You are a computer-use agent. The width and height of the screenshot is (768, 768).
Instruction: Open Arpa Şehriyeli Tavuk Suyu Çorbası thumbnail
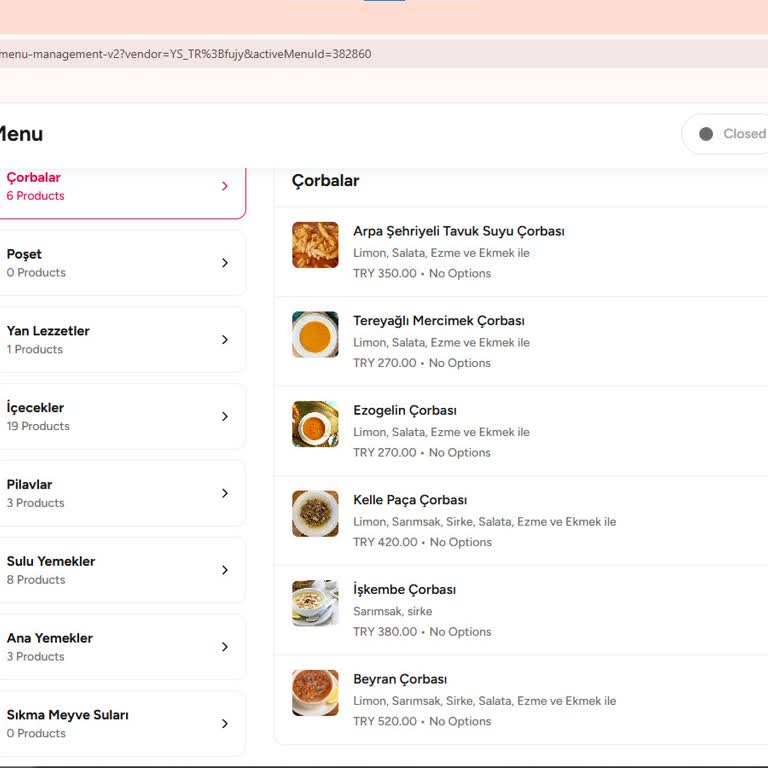tap(315, 245)
